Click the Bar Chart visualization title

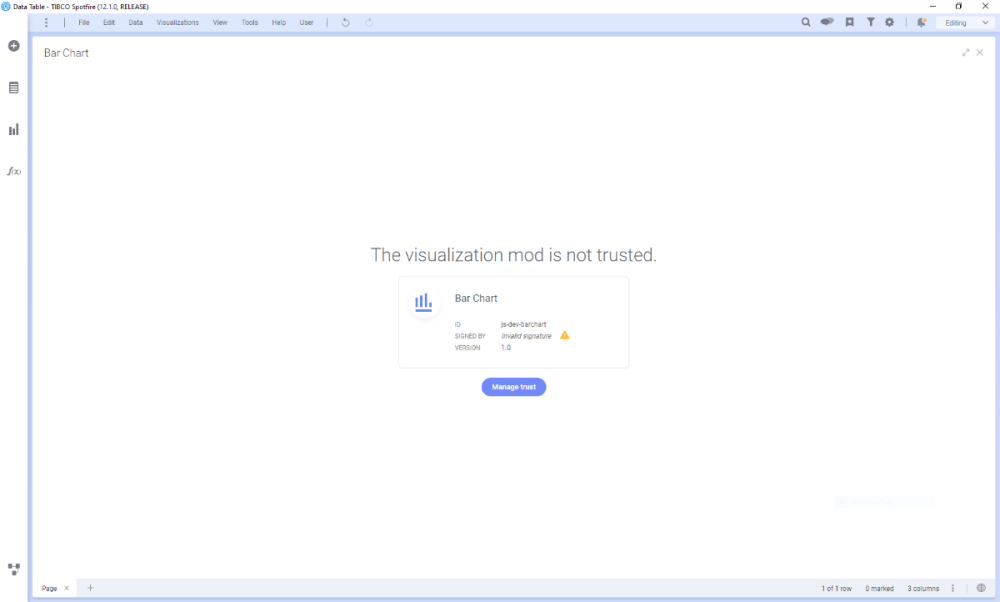coord(66,53)
